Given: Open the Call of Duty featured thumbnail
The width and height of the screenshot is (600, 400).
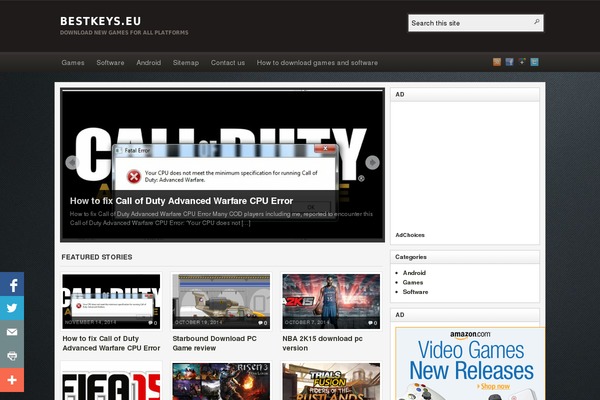Looking at the screenshot, I should click(111, 301).
